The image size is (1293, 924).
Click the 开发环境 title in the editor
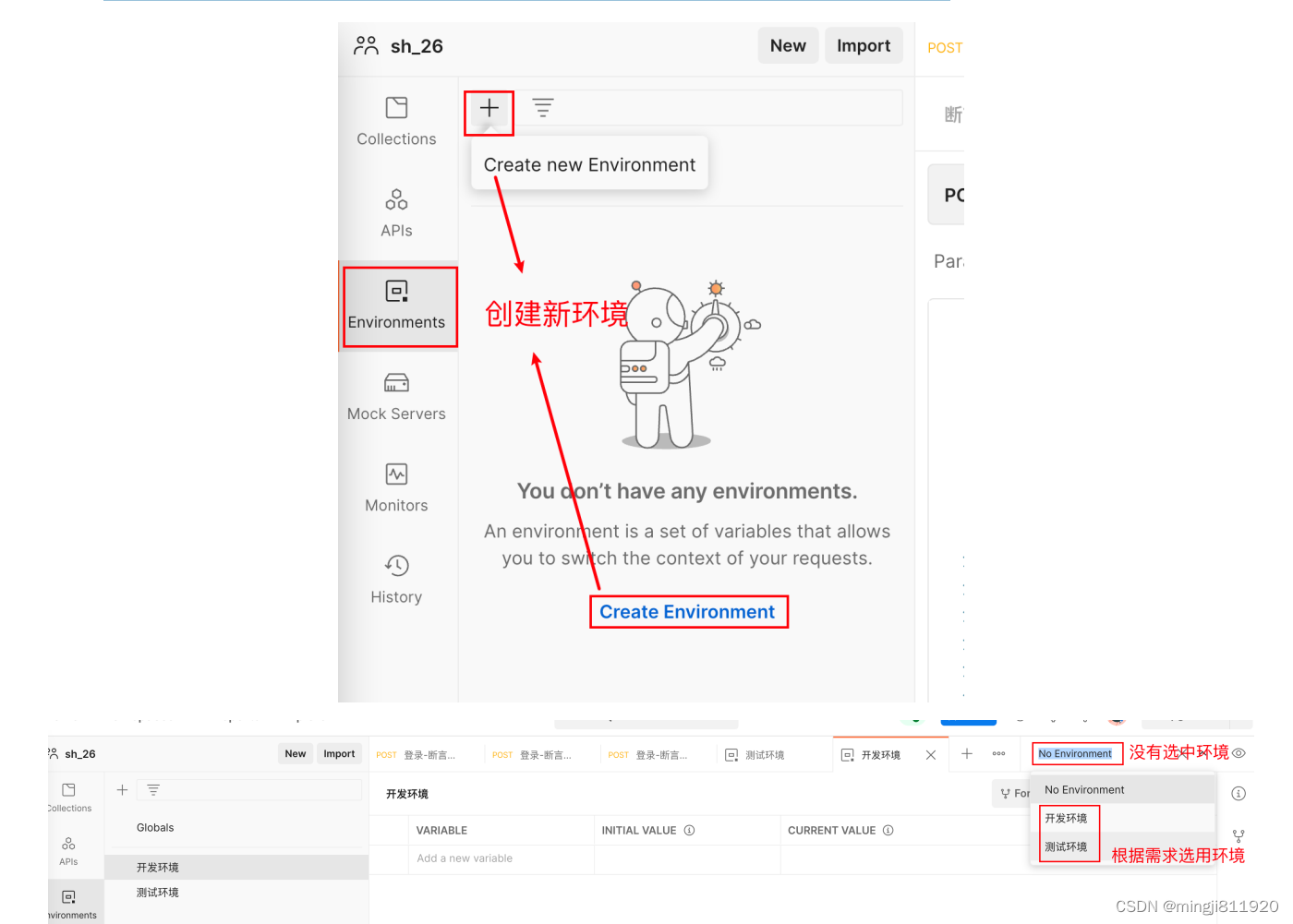pos(407,794)
